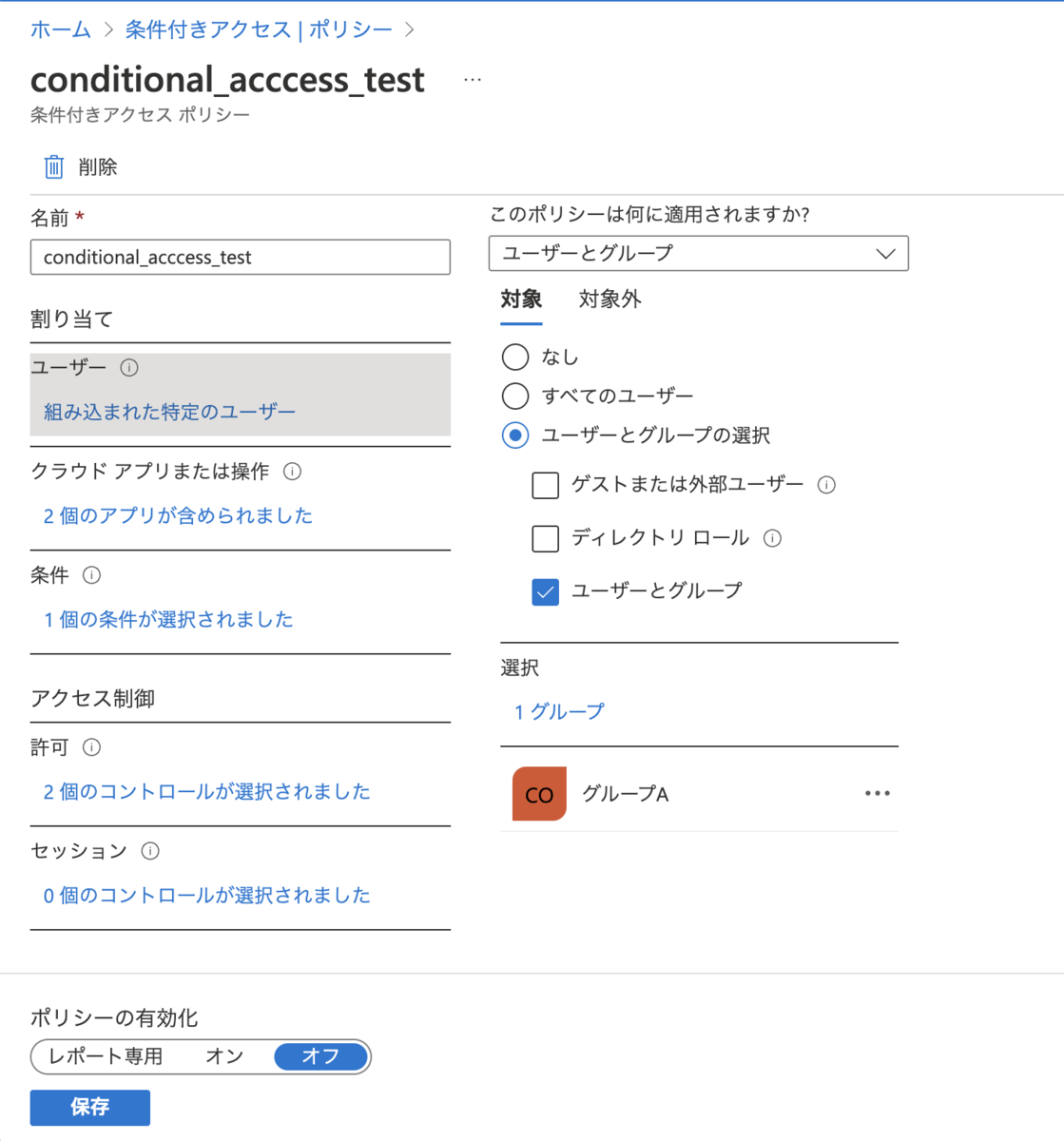Screen dimensions: 1064x1141
Task: Switch to the 対象外 tab
Action: 610,300
